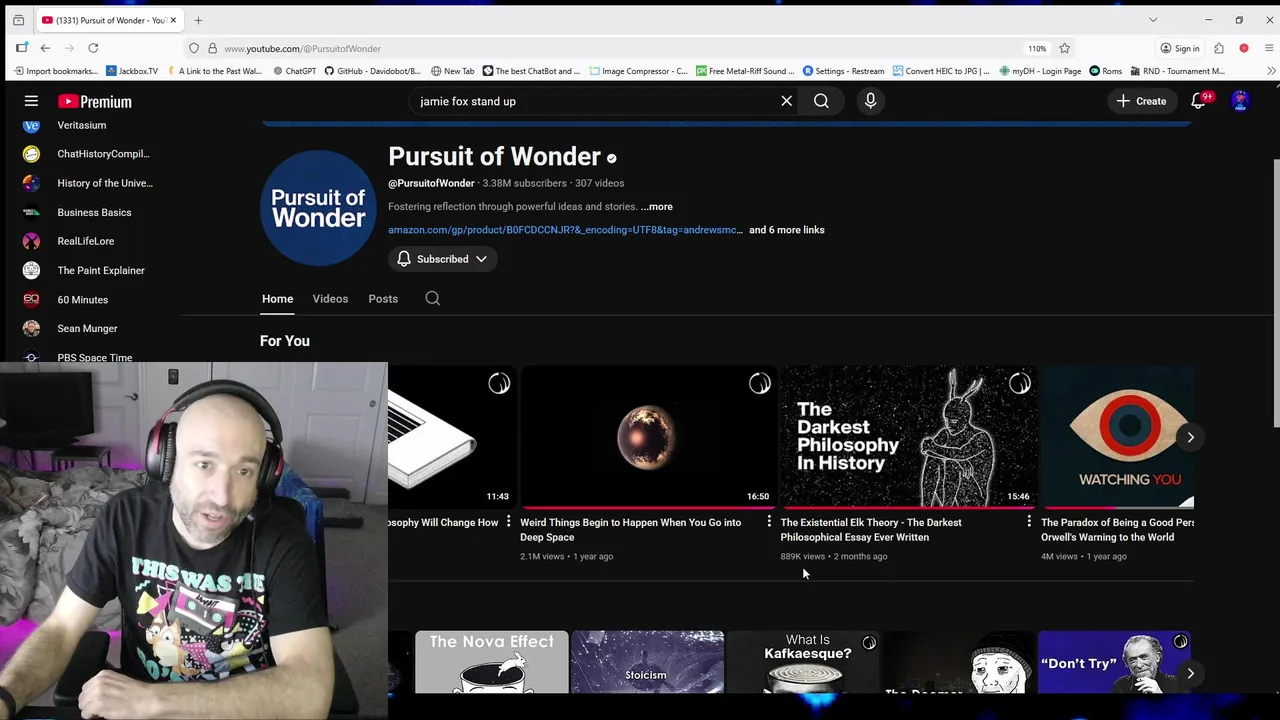The width and height of the screenshot is (1280, 720).
Task: Show more bookmarks overflow chevron
Action: (1271, 71)
